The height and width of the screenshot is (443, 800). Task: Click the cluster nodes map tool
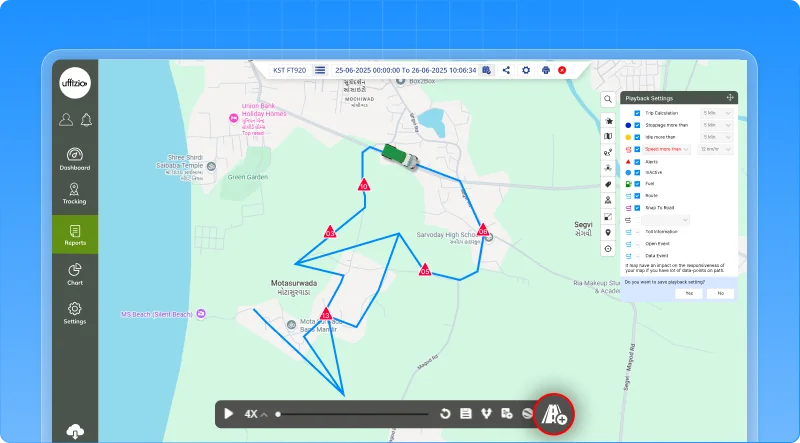[608, 168]
